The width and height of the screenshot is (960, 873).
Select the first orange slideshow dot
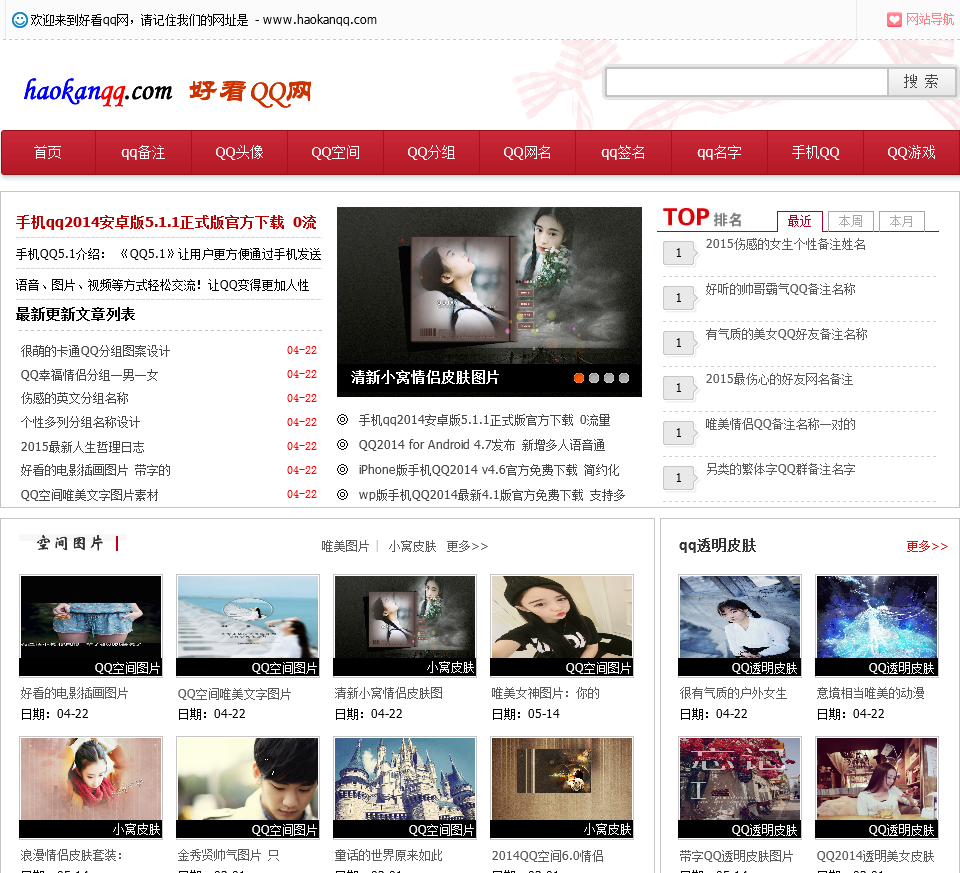pos(579,378)
